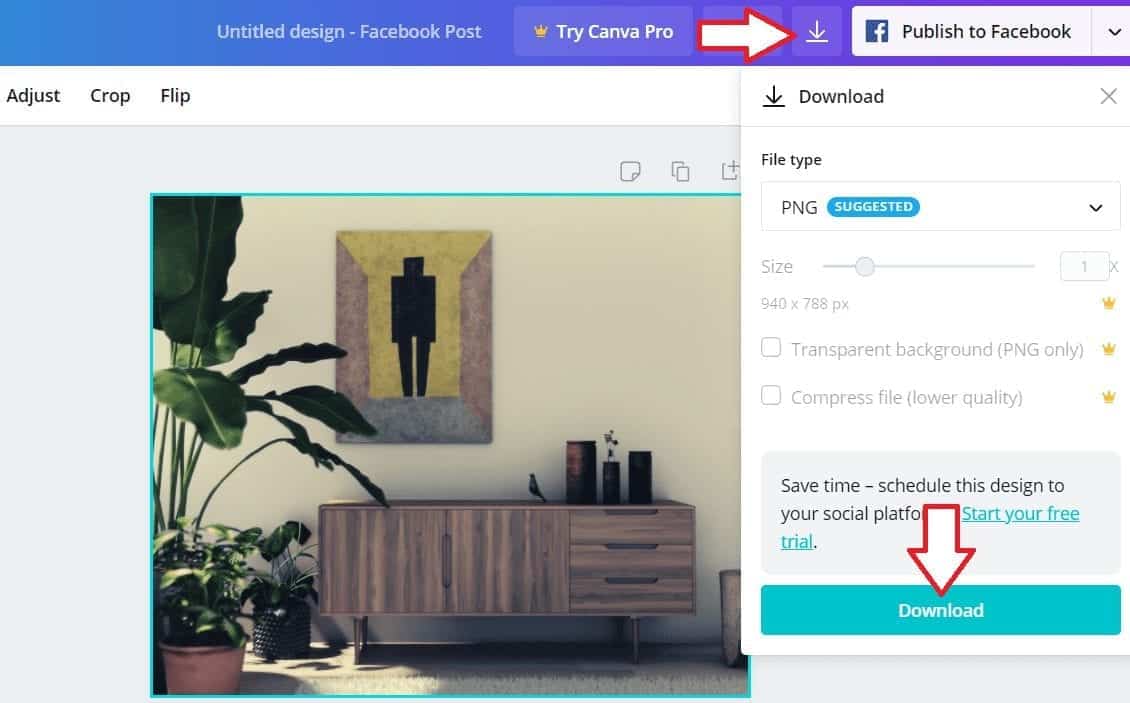Duplicate the page using copy icon

click(x=680, y=172)
